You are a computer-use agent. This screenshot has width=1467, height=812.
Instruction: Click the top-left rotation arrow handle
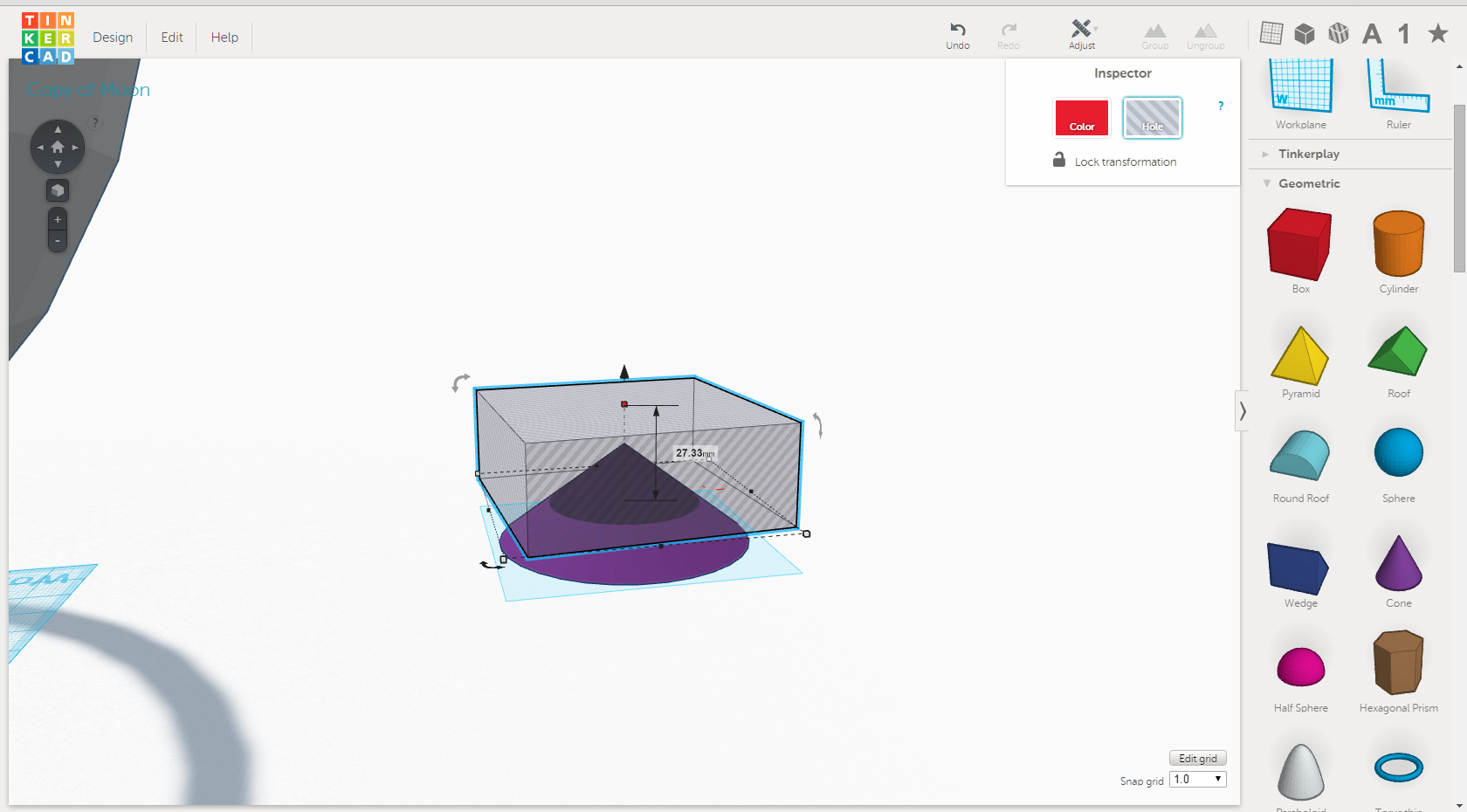tap(460, 382)
